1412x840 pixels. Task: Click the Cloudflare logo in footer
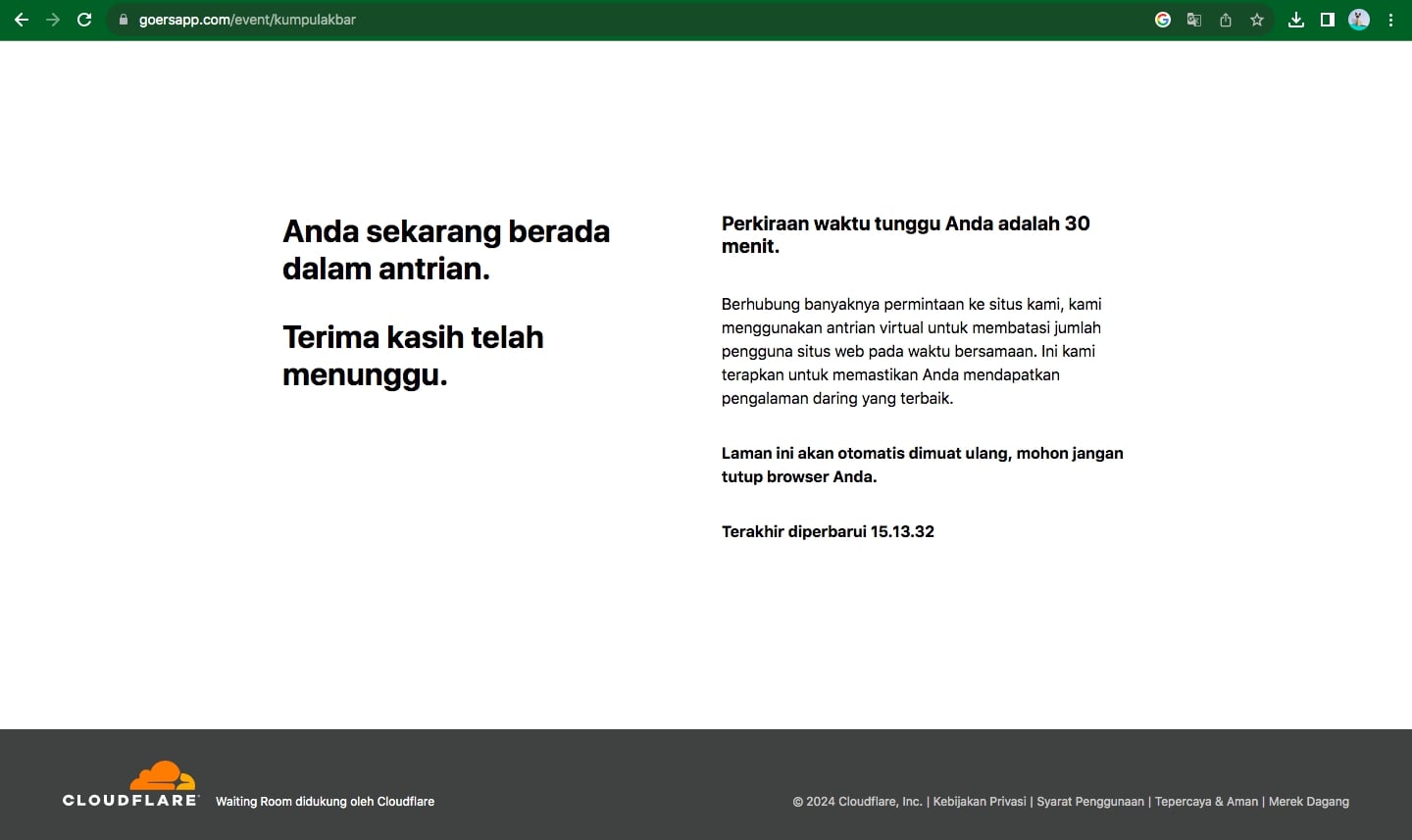coord(130,783)
